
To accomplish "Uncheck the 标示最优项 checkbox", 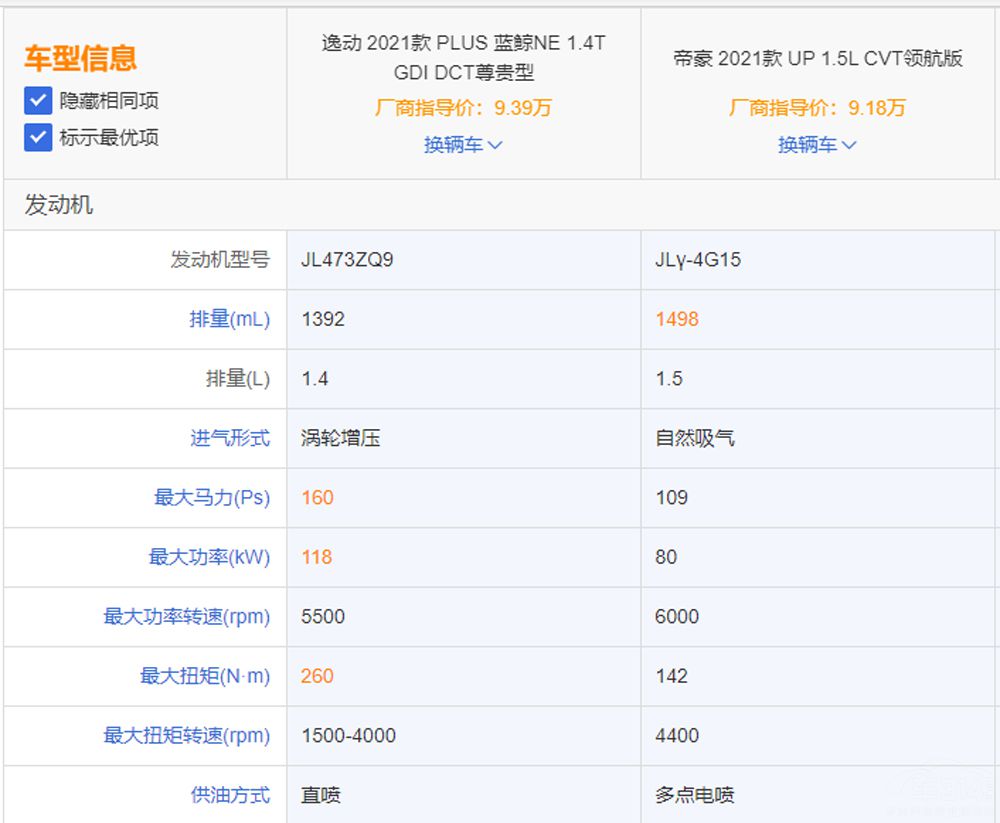I will coord(38,137).
